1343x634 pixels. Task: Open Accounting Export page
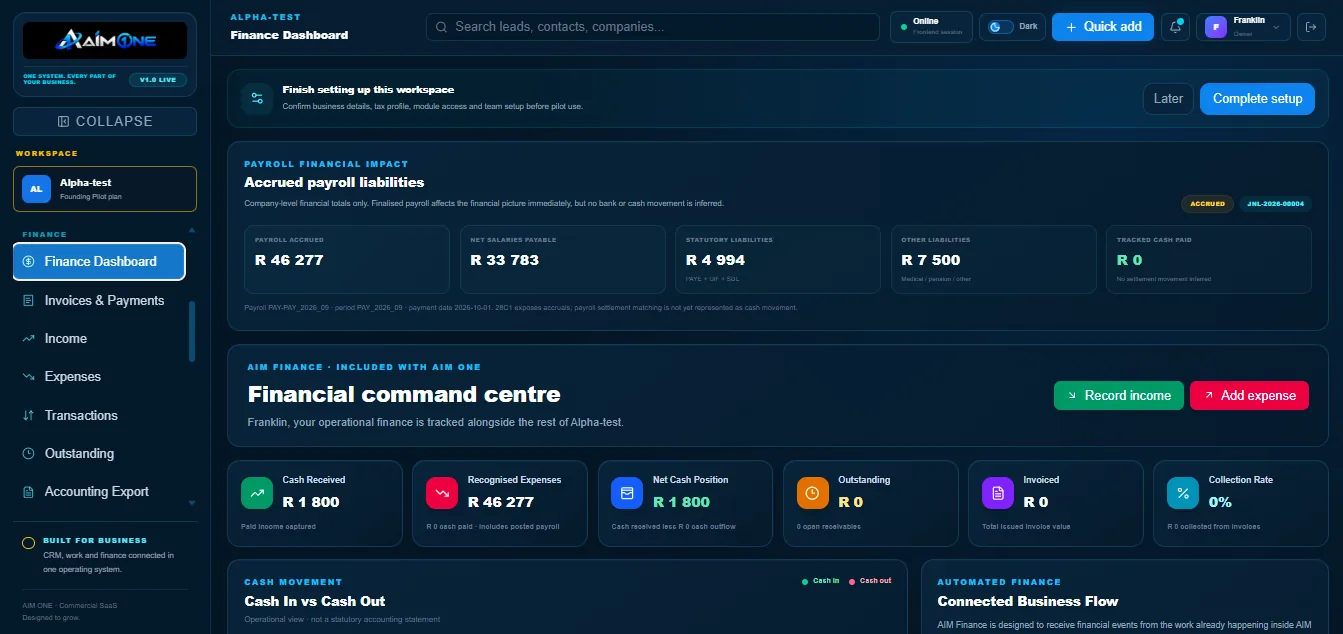pos(99,491)
